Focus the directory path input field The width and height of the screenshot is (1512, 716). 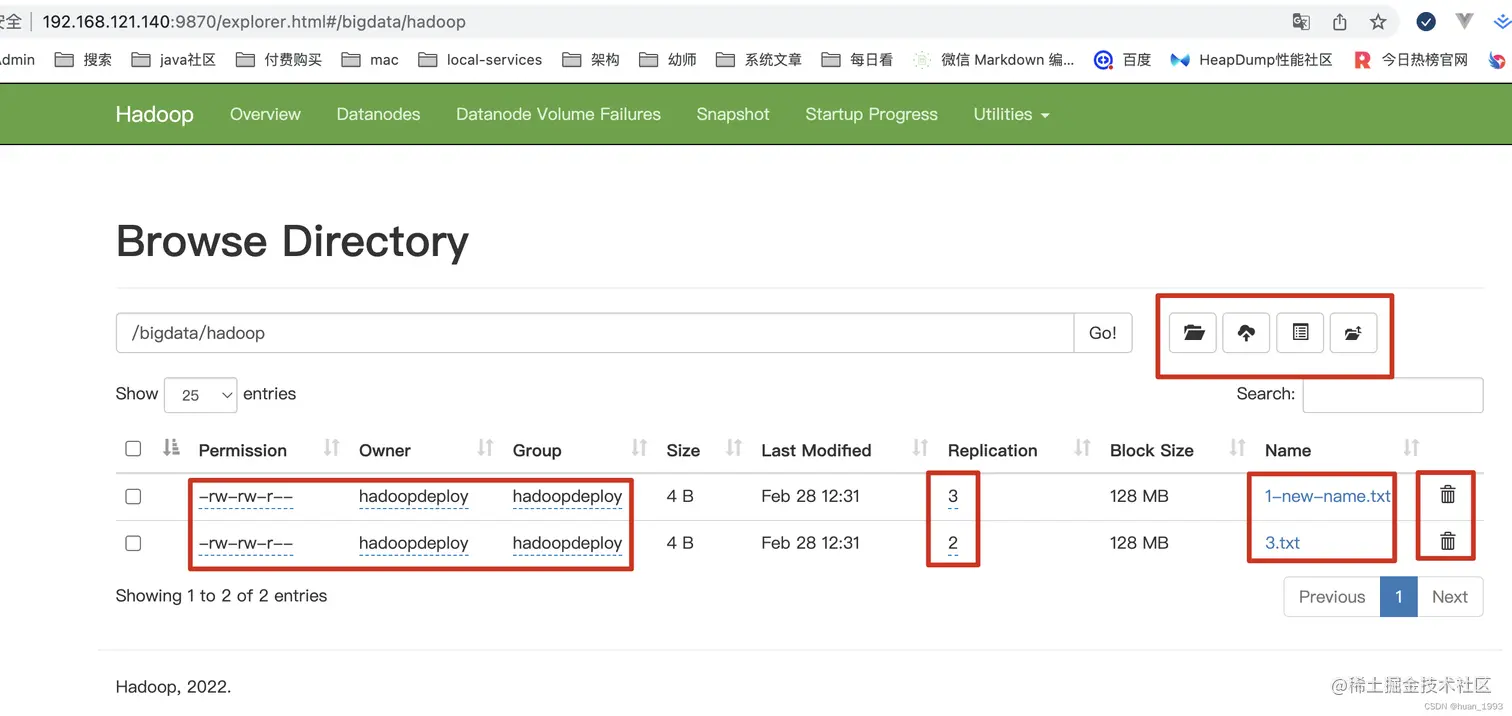pos(595,333)
